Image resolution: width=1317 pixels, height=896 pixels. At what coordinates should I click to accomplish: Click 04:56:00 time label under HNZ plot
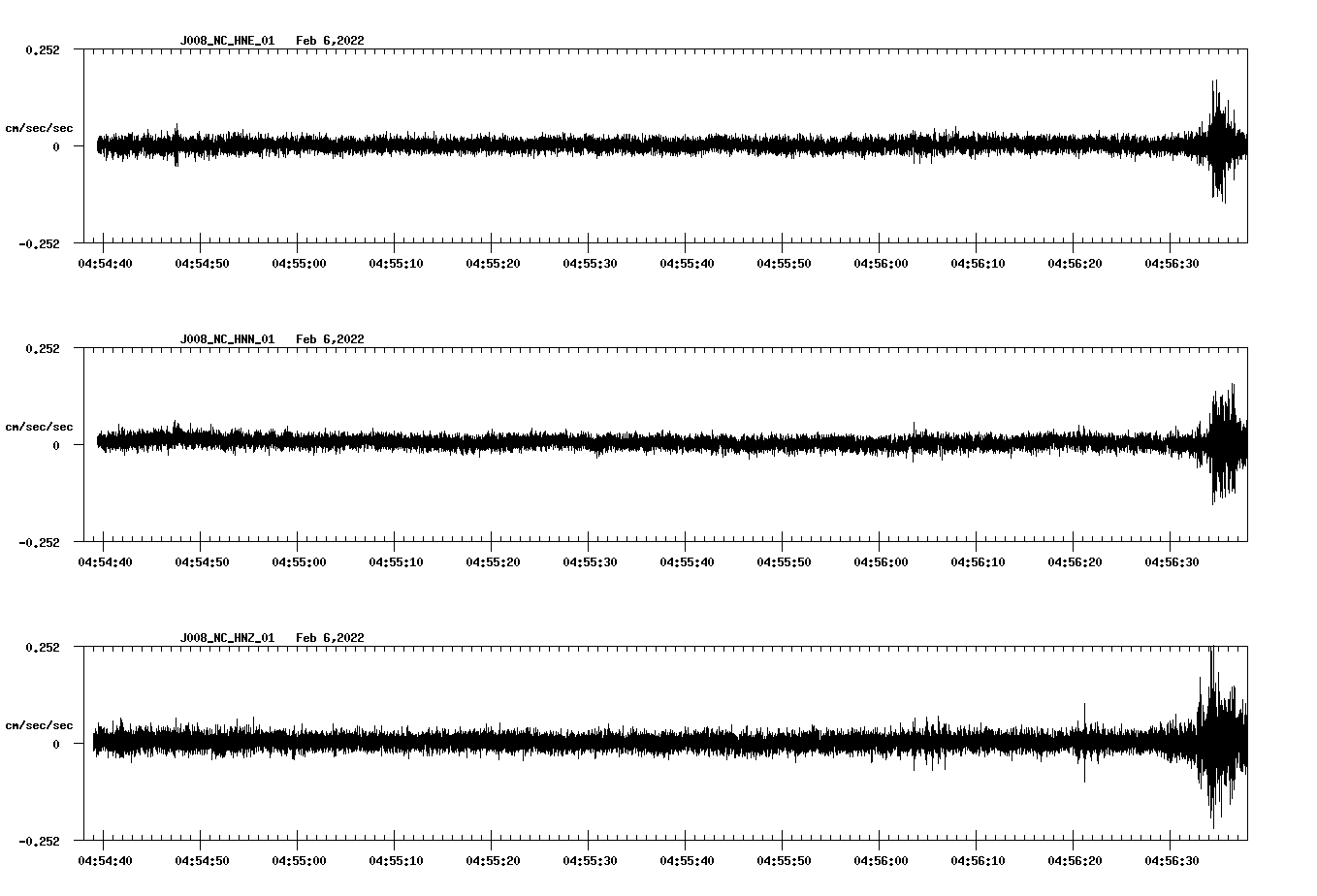pos(881,861)
